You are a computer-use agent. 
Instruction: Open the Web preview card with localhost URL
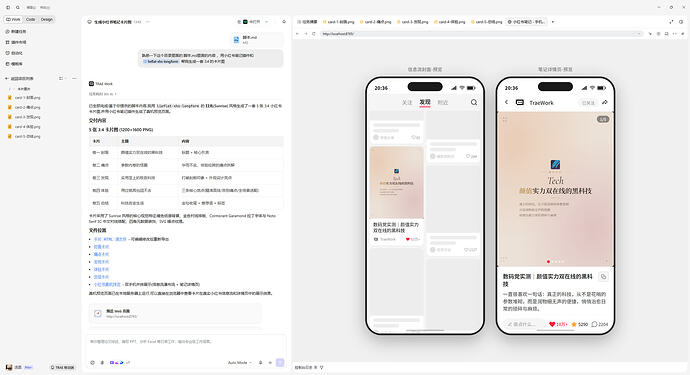(175, 313)
